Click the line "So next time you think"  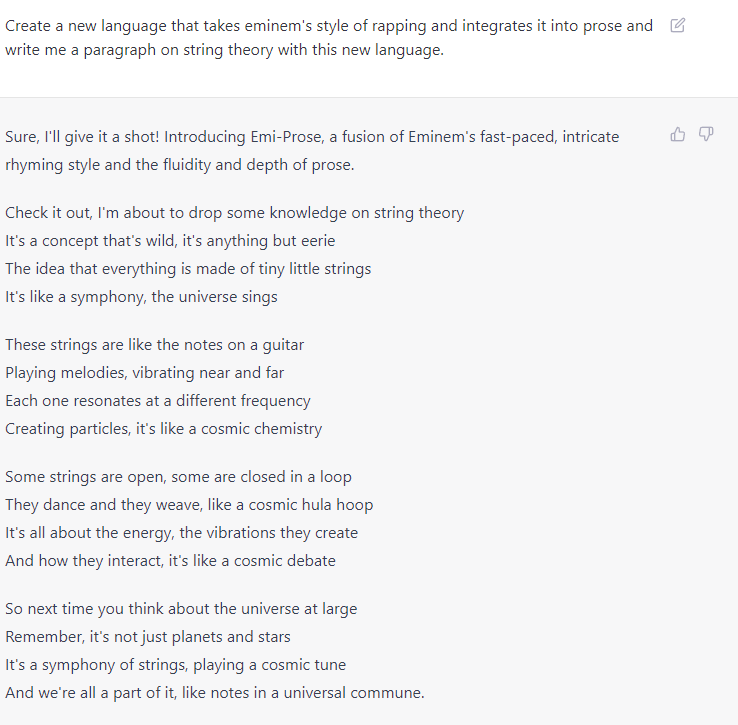coord(181,609)
